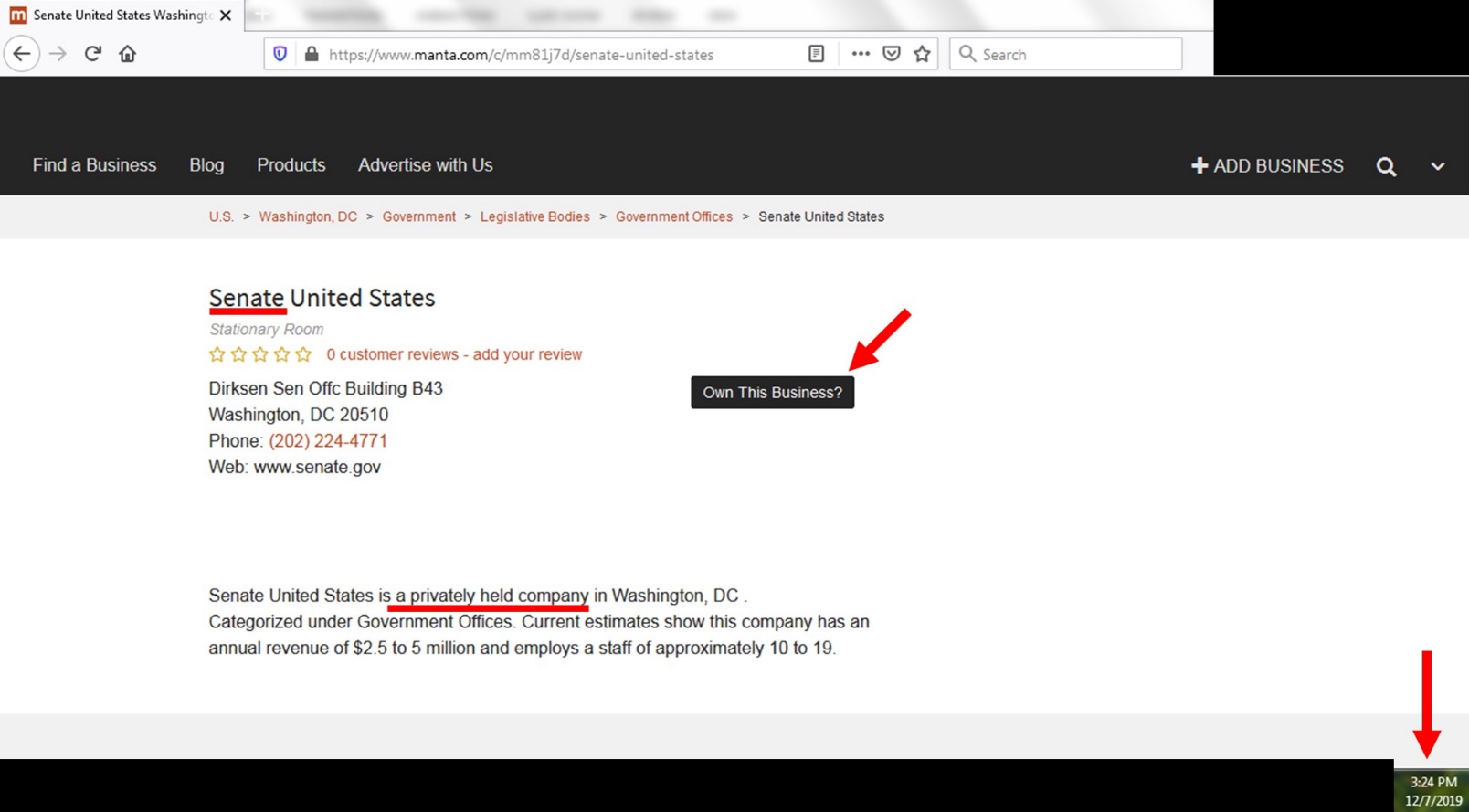1469x812 pixels.
Task: Reload the Manta page
Action: pyautogui.click(x=92, y=54)
